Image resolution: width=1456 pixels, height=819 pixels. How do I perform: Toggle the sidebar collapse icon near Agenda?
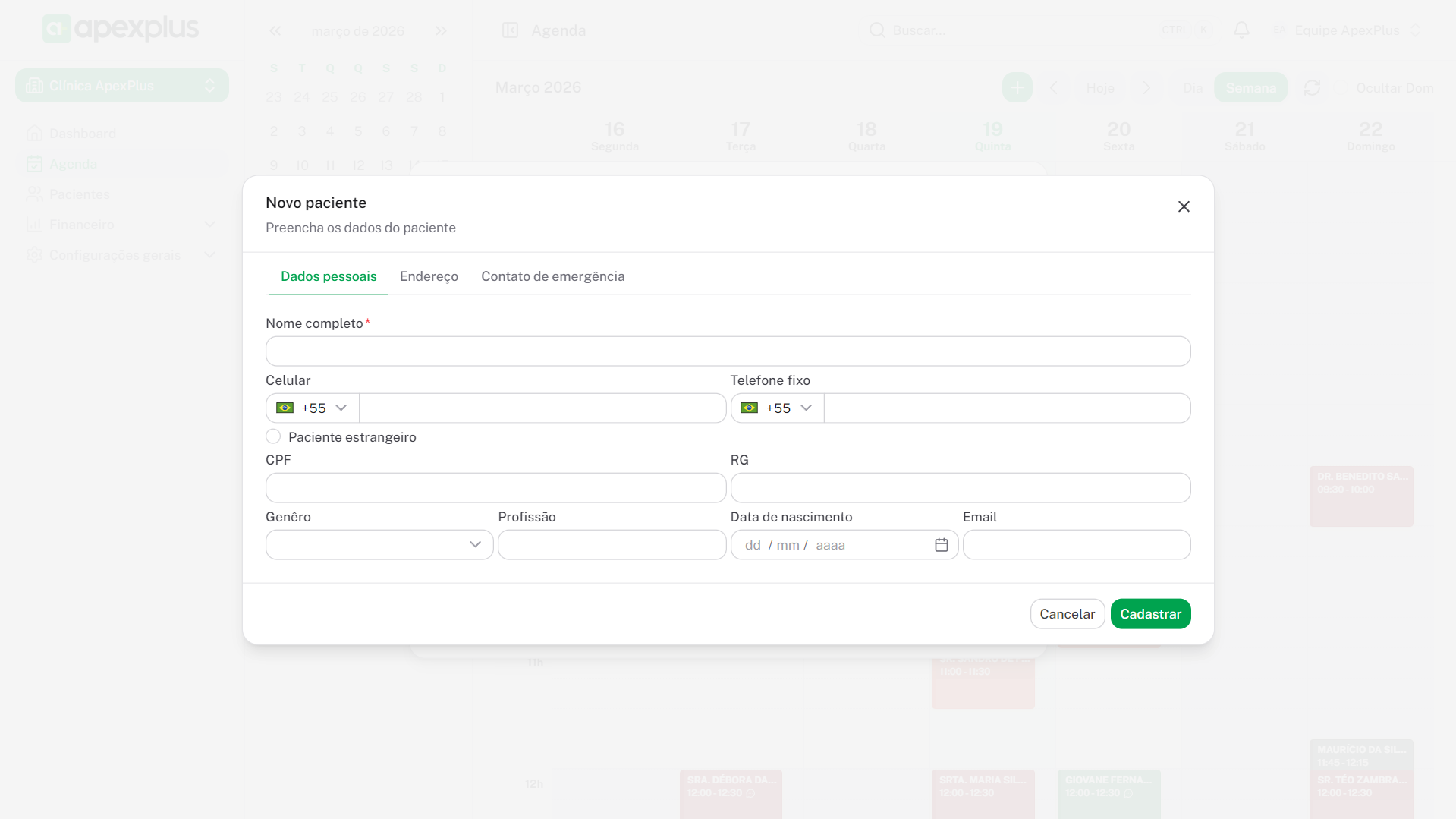click(x=510, y=30)
